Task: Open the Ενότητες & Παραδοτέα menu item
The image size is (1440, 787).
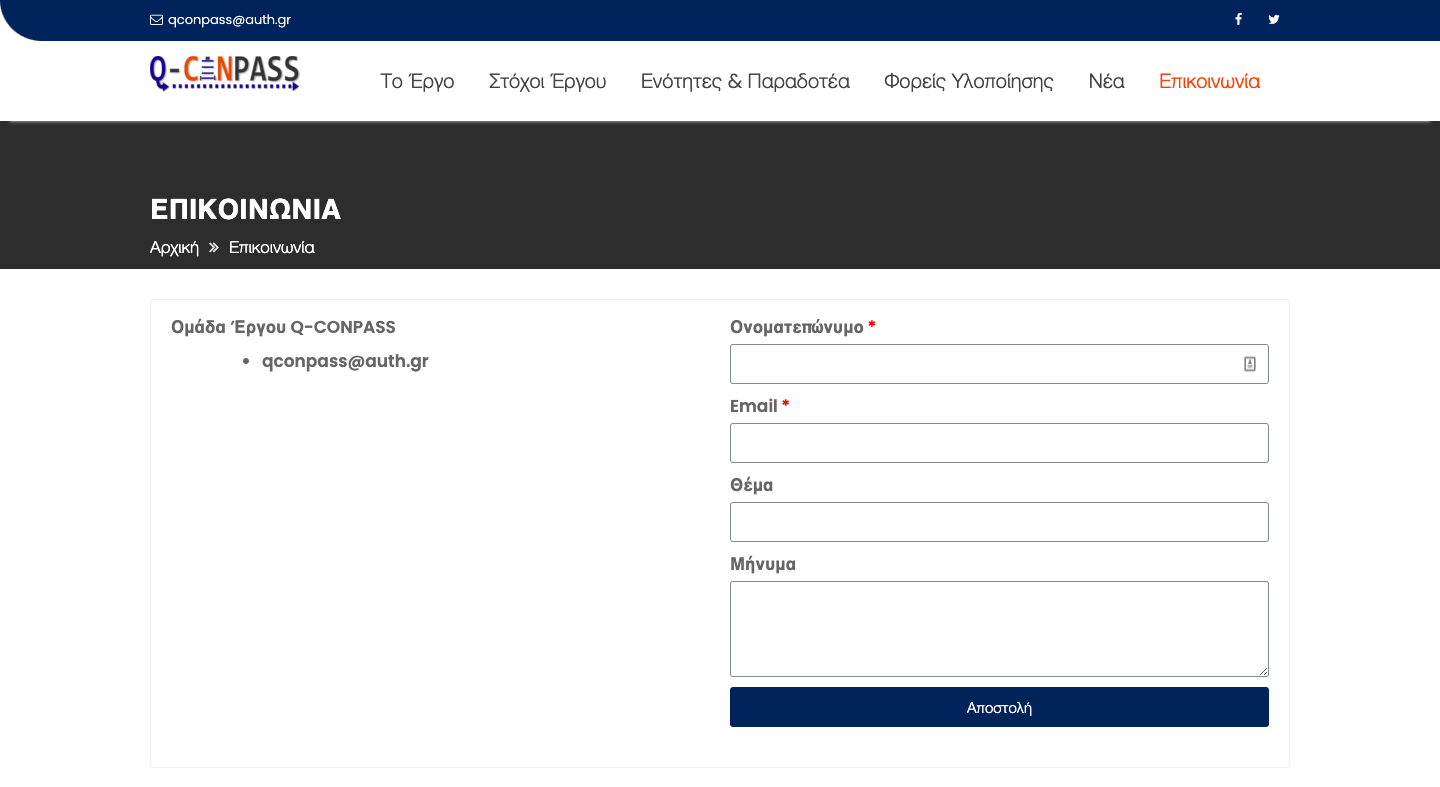Action: pyautogui.click(x=745, y=82)
